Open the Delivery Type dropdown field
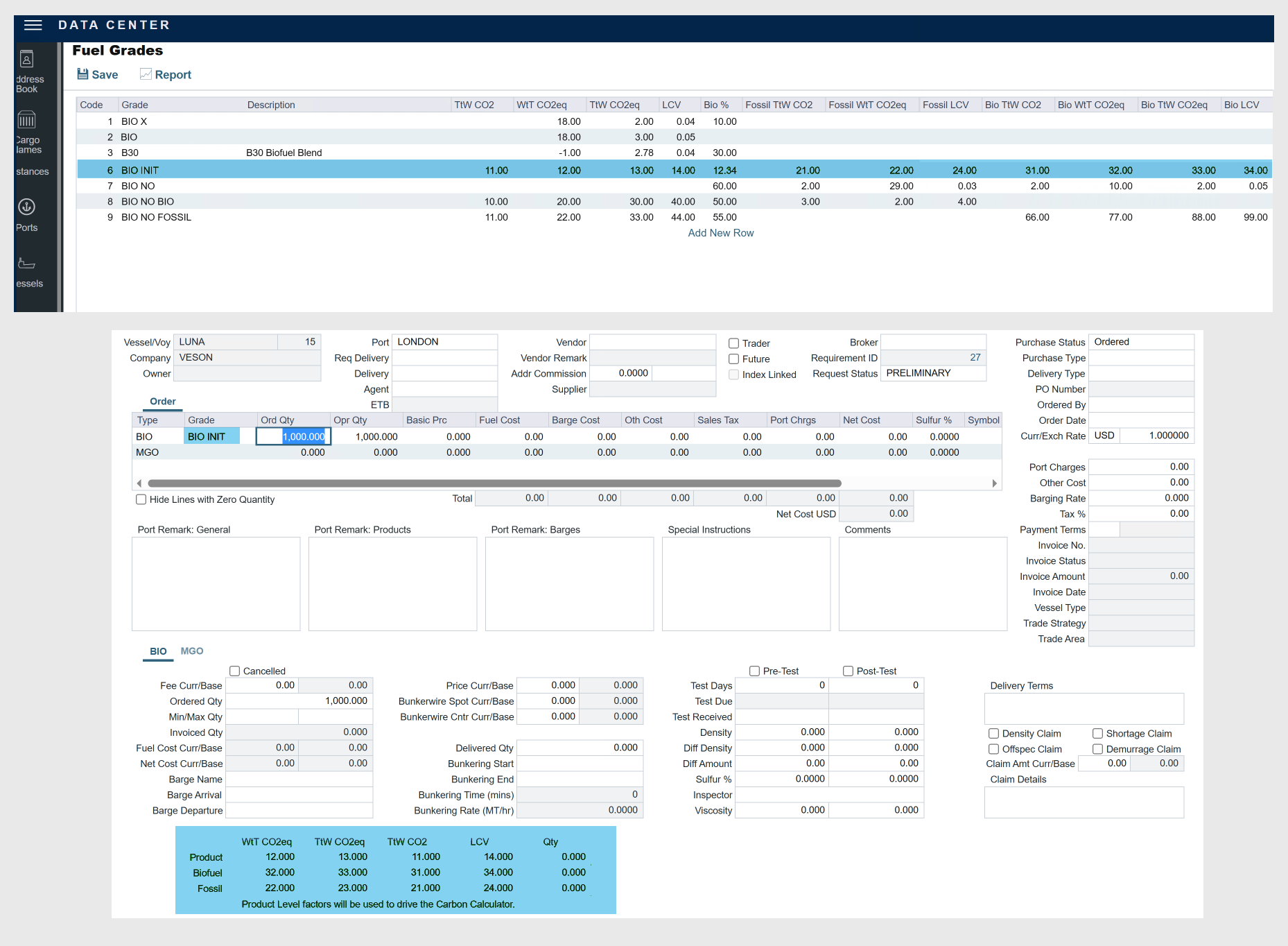The width and height of the screenshot is (1288, 946). click(x=1140, y=374)
